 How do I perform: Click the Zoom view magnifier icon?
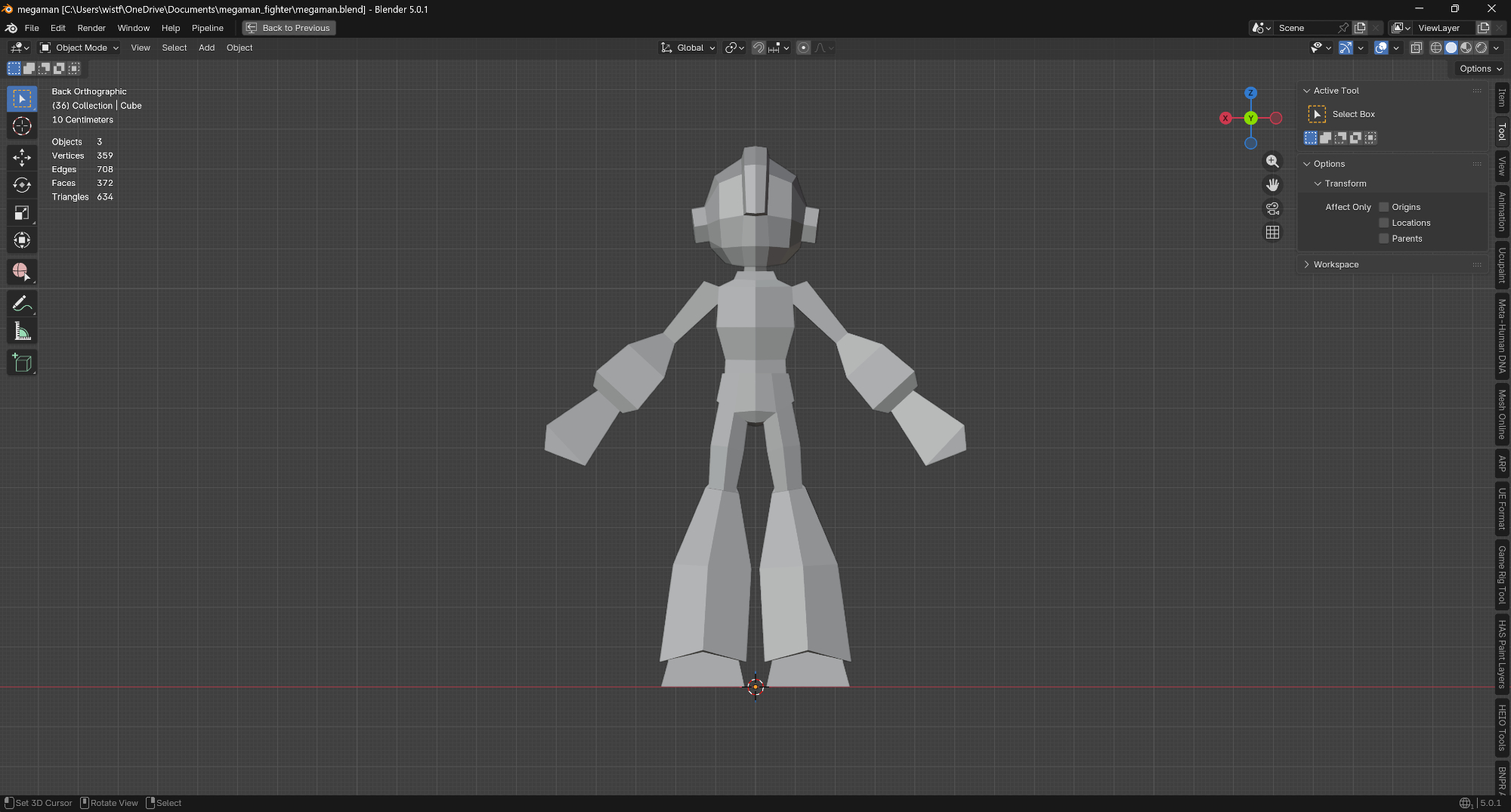click(1272, 162)
